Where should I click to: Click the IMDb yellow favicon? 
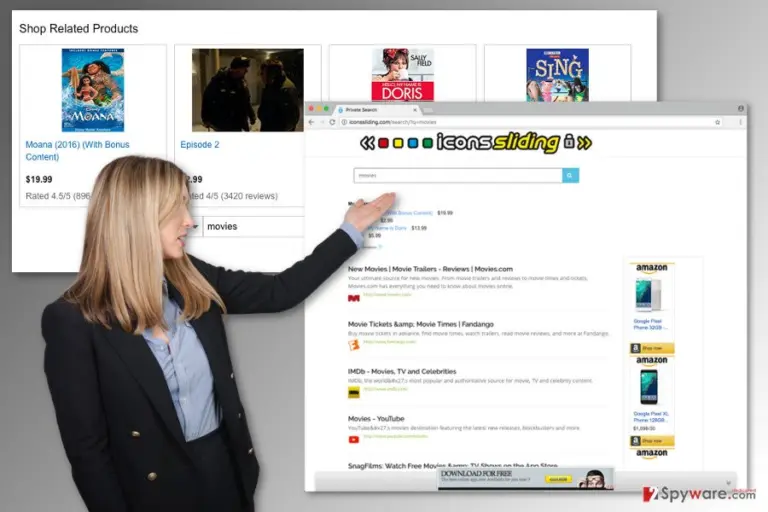click(x=354, y=392)
